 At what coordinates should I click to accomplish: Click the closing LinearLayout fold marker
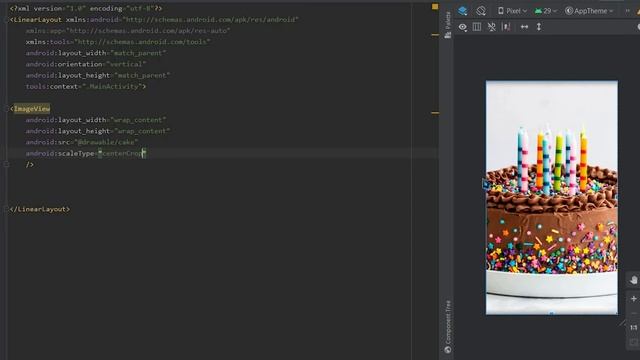pos(7,209)
